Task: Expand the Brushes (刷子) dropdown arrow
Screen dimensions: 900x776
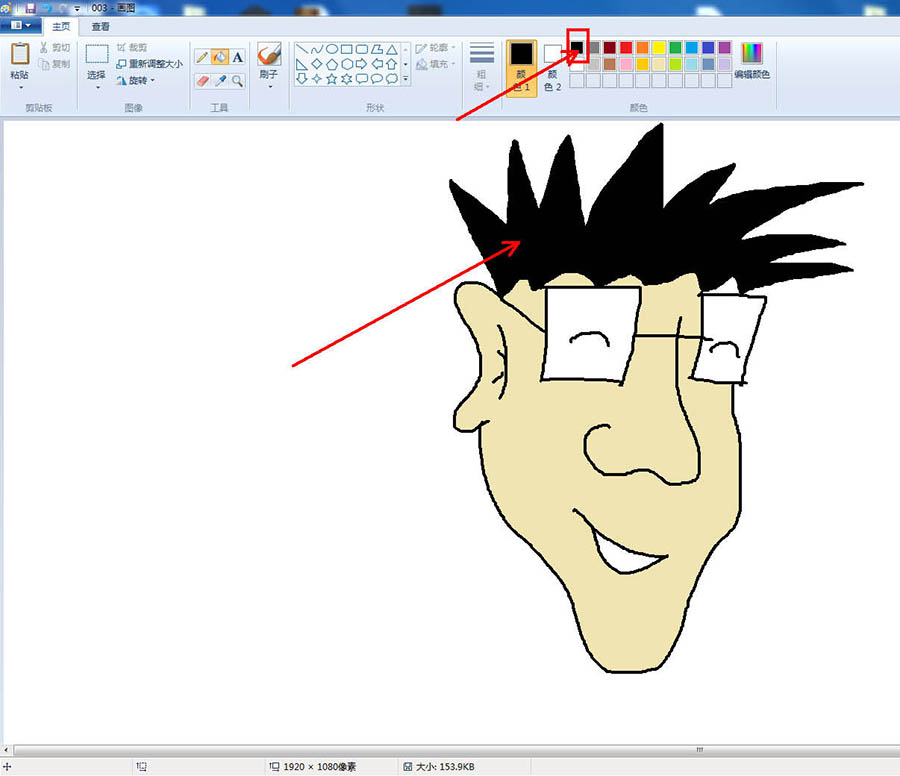Action: pyautogui.click(x=270, y=87)
